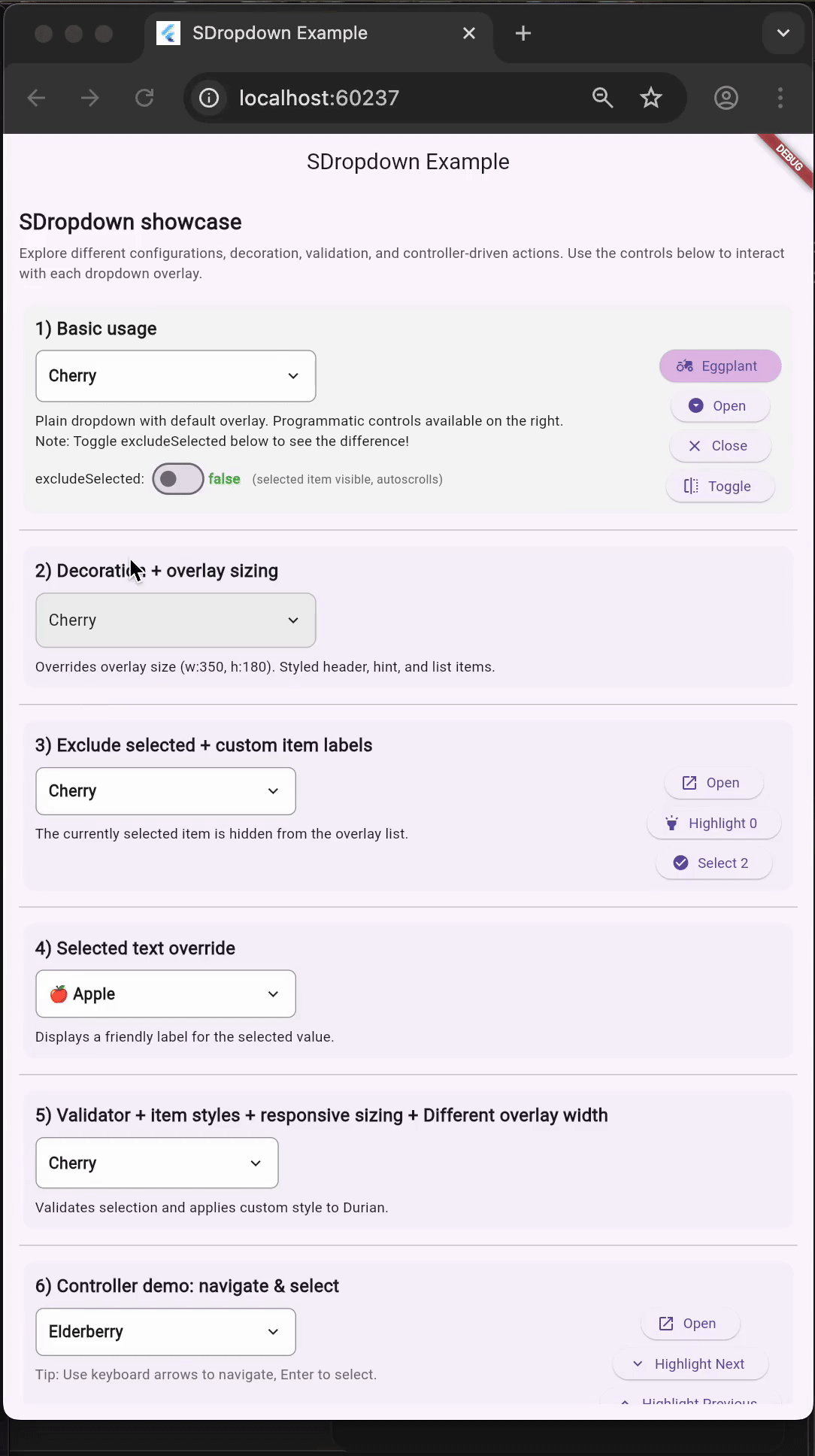Reload the page using the browser refresh icon
Image resolution: width=815 pixels, height=1456 pixels.
[144, 98]
